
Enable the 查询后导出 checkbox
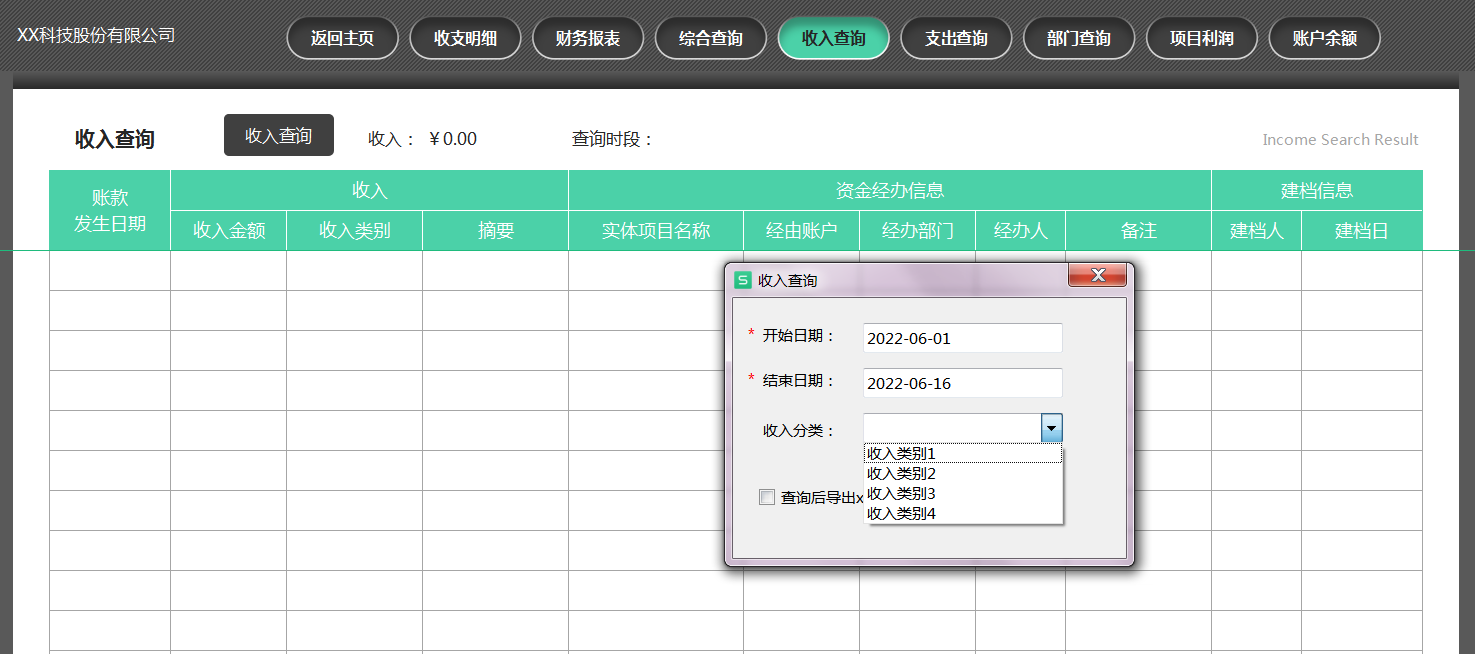pyautogui.click(x=767, y=497)
